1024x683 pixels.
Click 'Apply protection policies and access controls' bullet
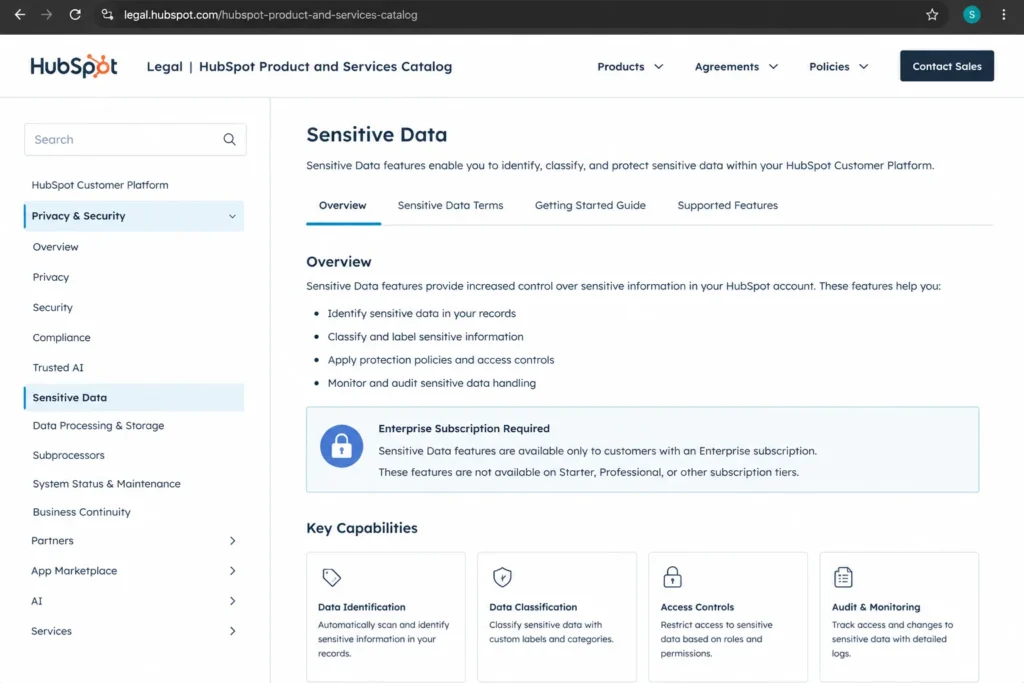441,360
